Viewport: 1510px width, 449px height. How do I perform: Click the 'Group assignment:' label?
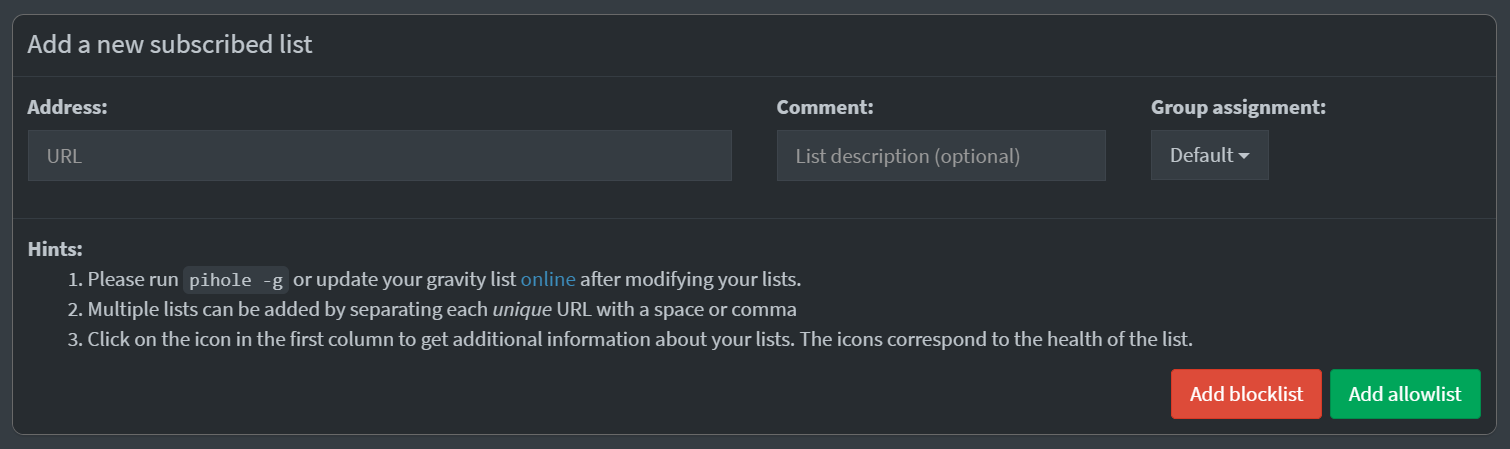point(1238,107)
